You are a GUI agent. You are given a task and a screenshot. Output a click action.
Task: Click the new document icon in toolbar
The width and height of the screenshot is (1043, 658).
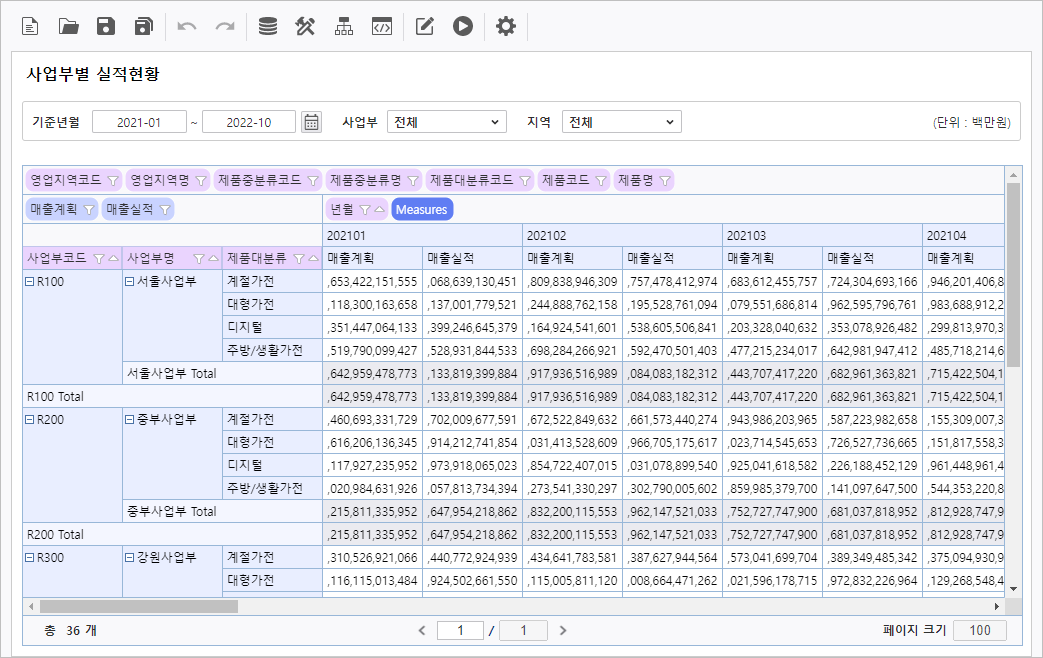point(31,27)
